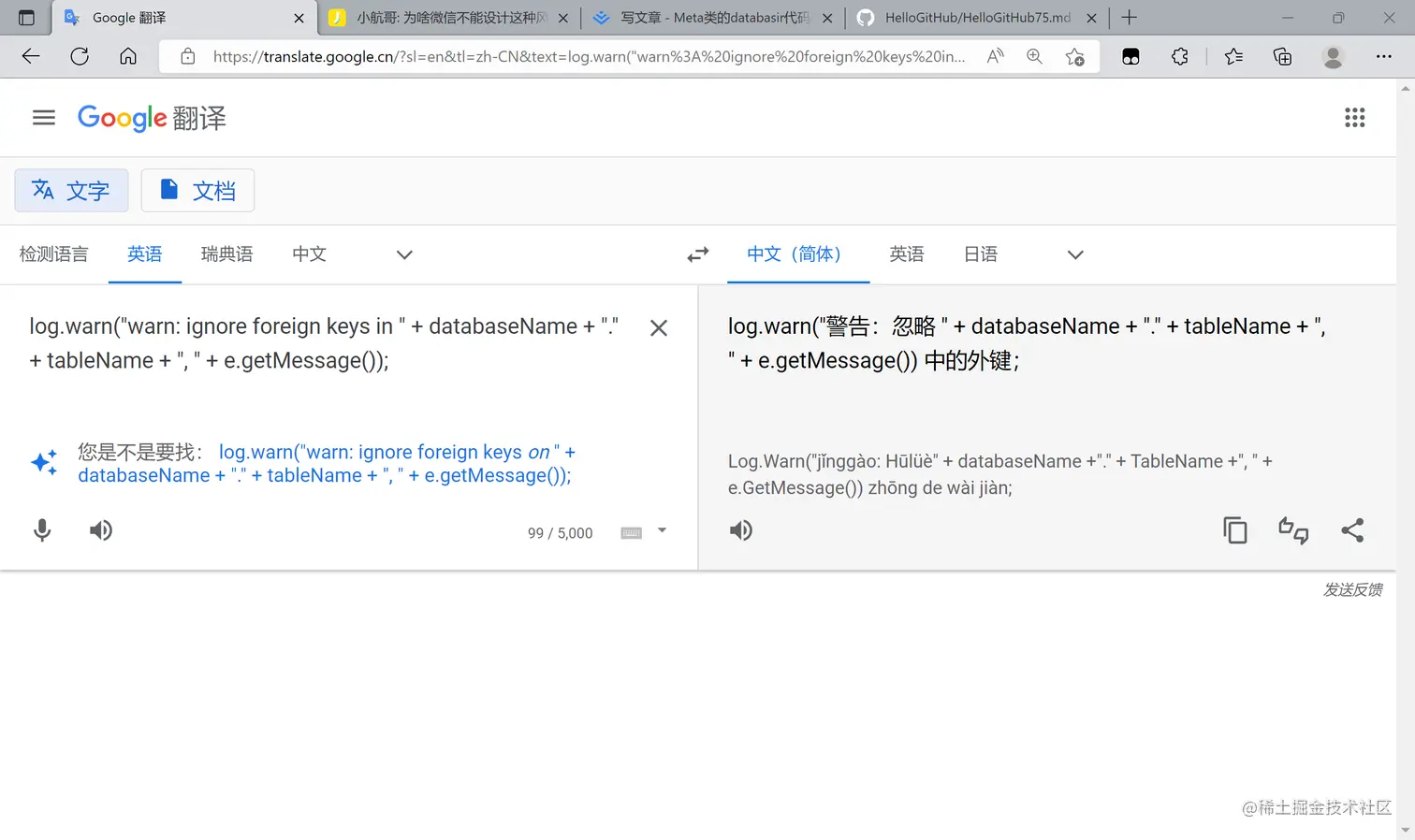The image size is (1415, 840).
Task: Click the 99 / 5,000 character count
Action: coord(560,533)
